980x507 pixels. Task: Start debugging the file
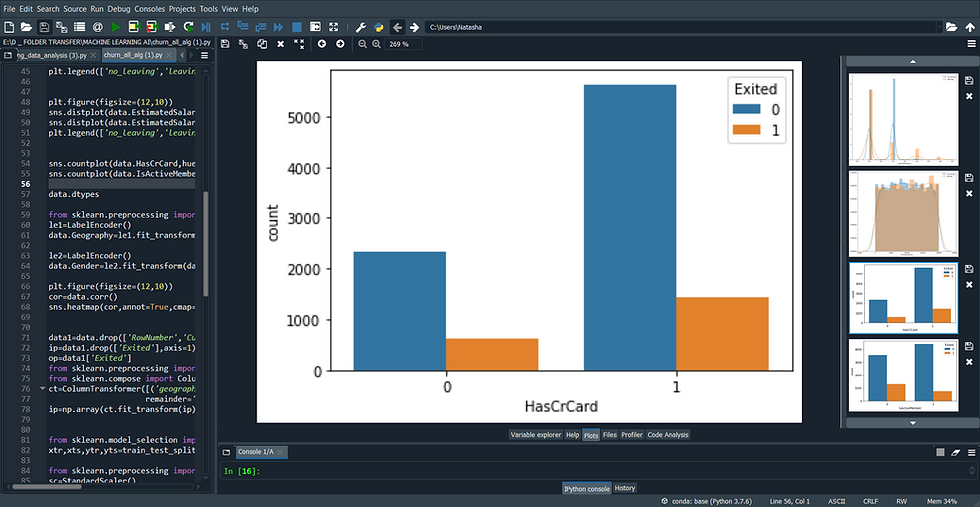pos(206,27)
